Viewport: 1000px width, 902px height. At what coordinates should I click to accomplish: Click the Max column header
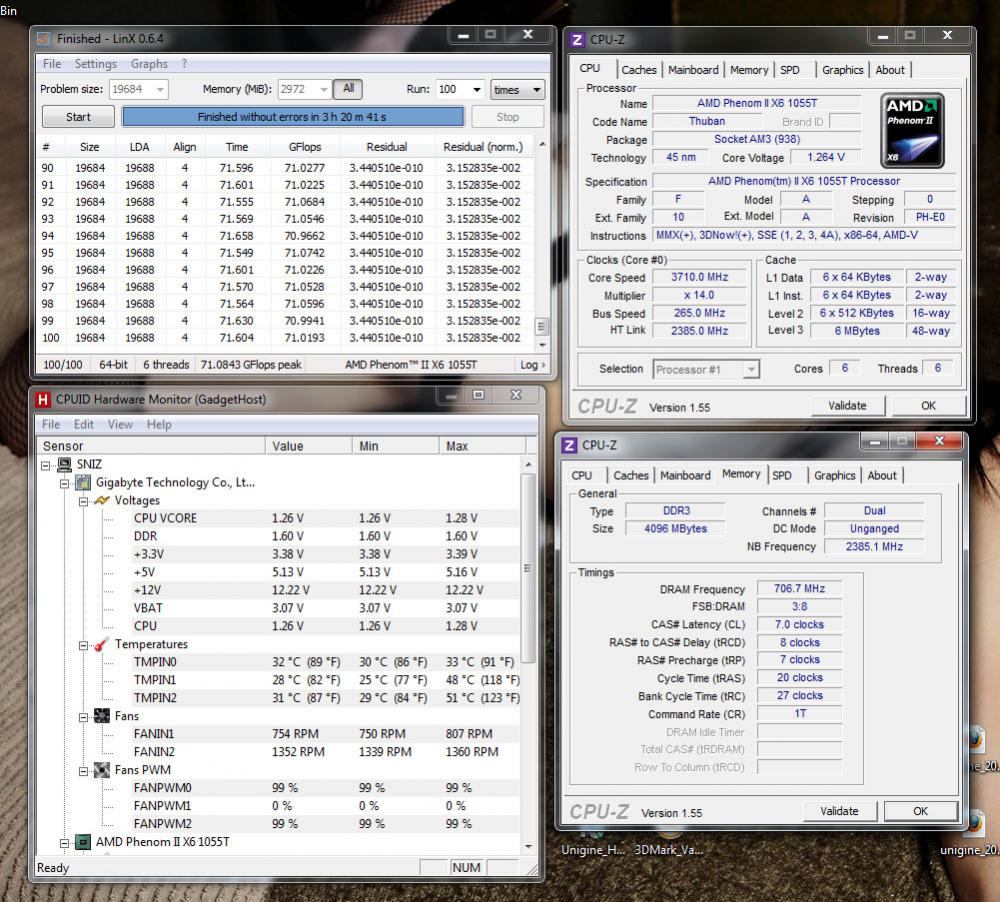[x=483, y=446]
